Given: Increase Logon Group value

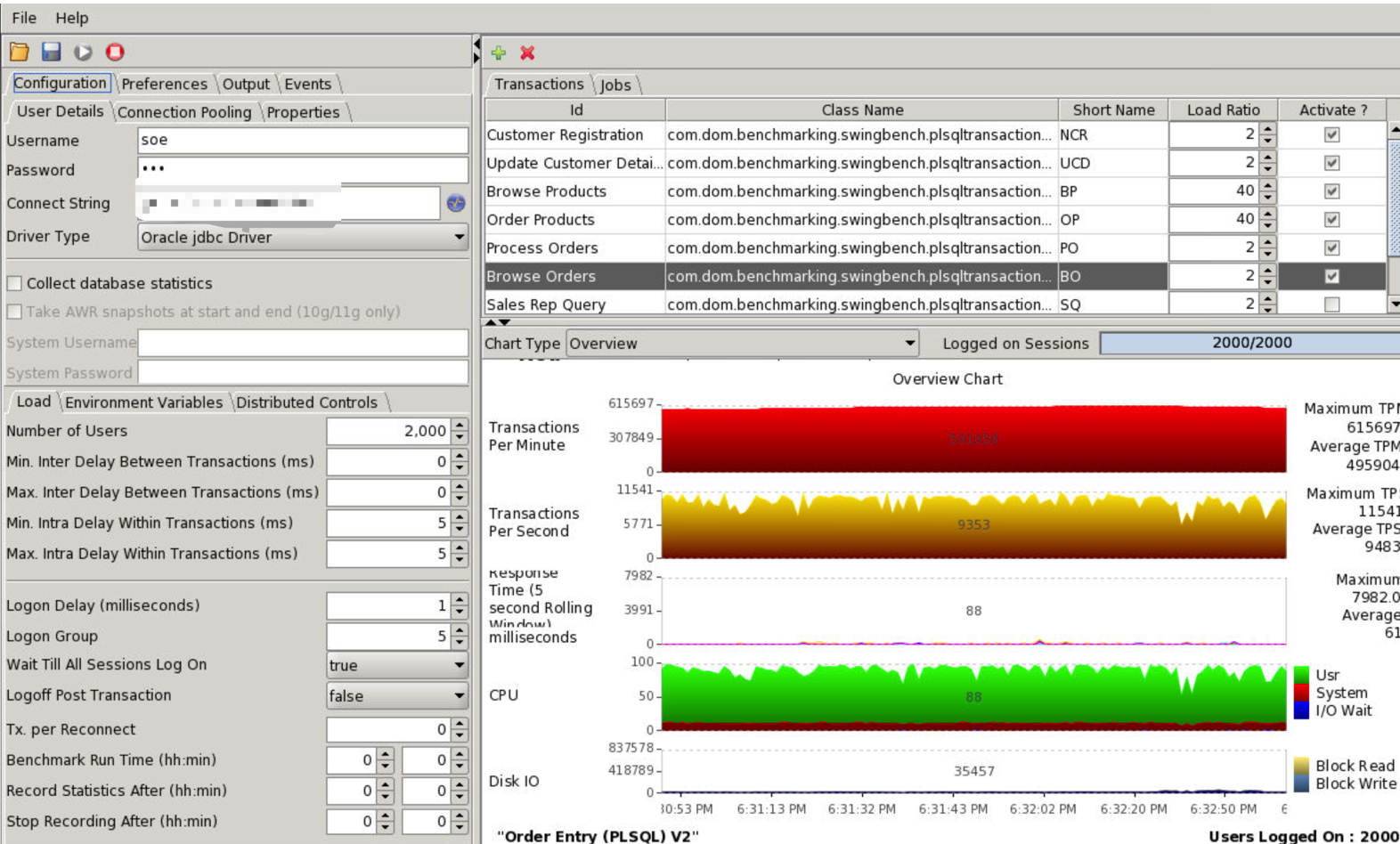Looking at the screenshot, I should click(460, 630).
